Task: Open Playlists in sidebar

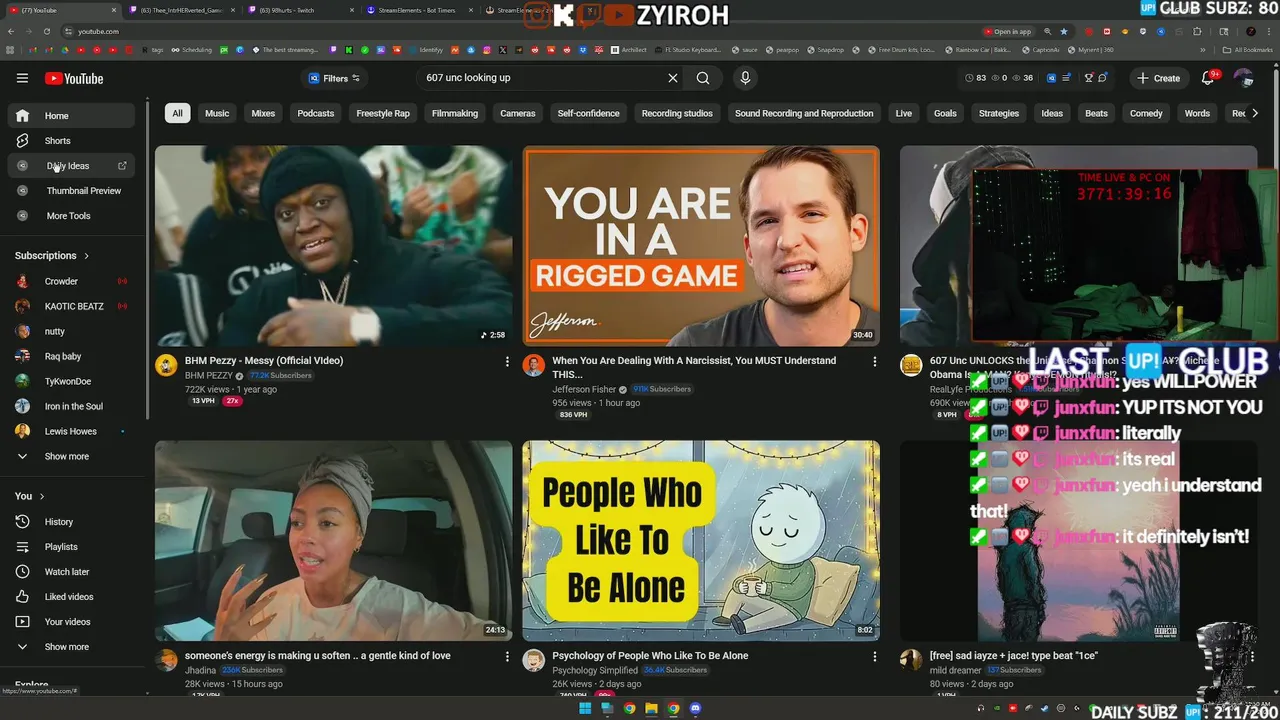Action: [x=71, y=547]
